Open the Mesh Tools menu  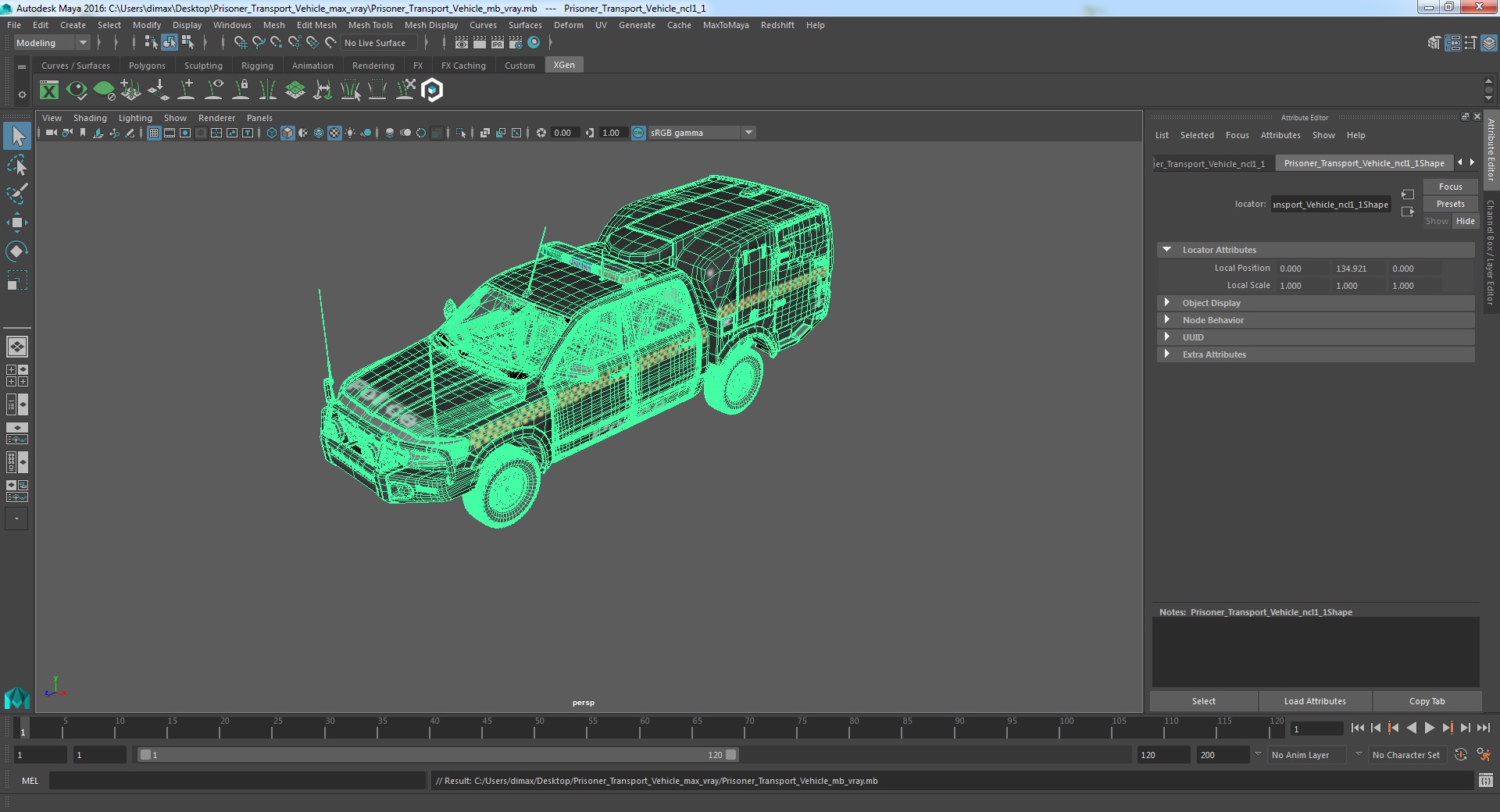[370, 25]
